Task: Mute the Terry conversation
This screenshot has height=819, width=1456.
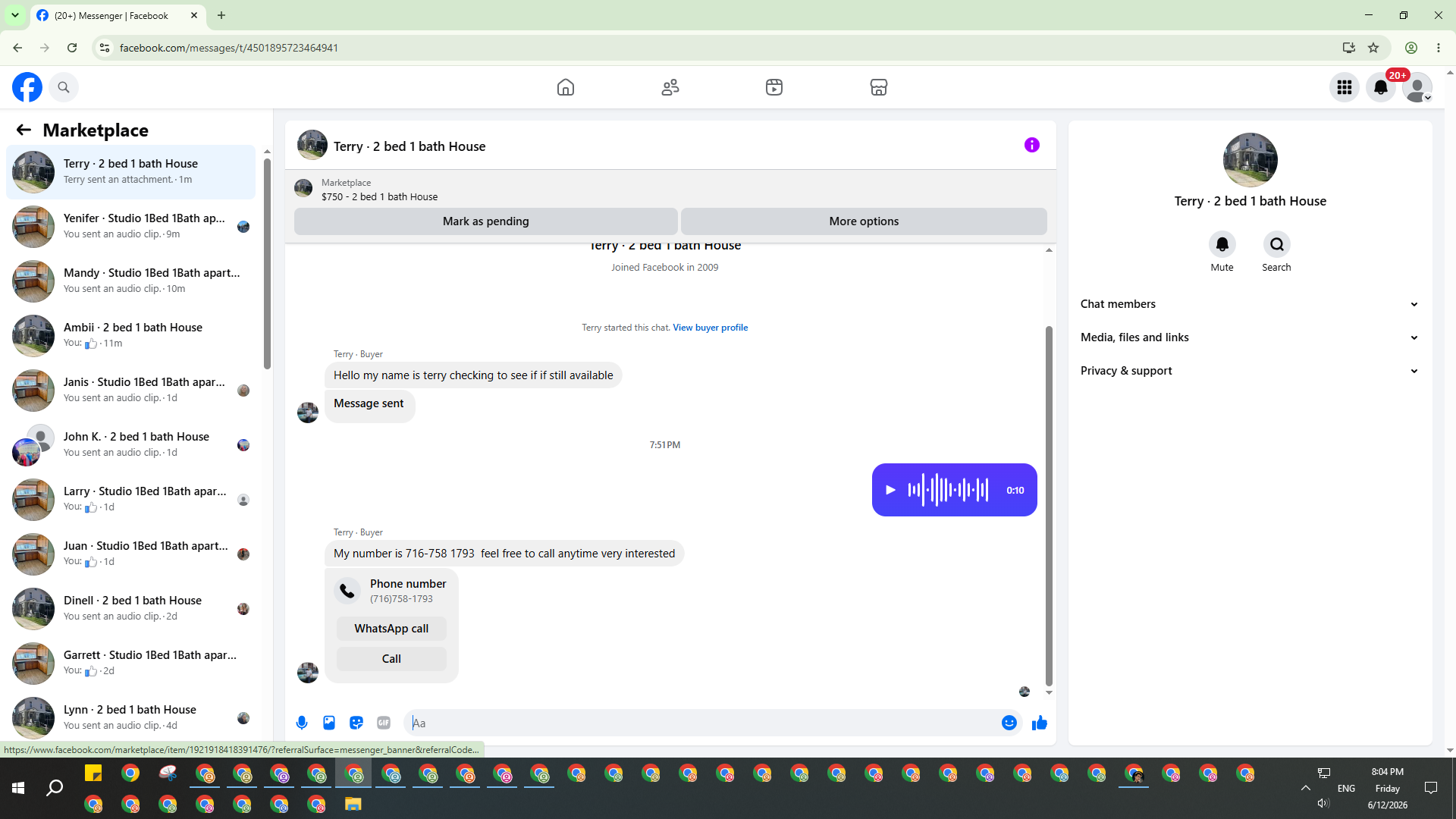Action: (x=1222, y=244)
